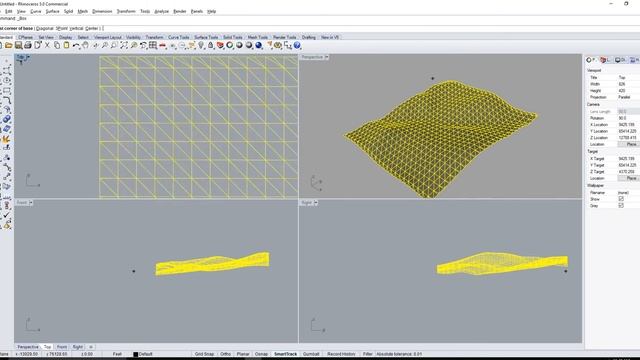Open the Projection dropdown showing Parallel
The height and width of the screenshot is (360, 640).
coord(628,97)
